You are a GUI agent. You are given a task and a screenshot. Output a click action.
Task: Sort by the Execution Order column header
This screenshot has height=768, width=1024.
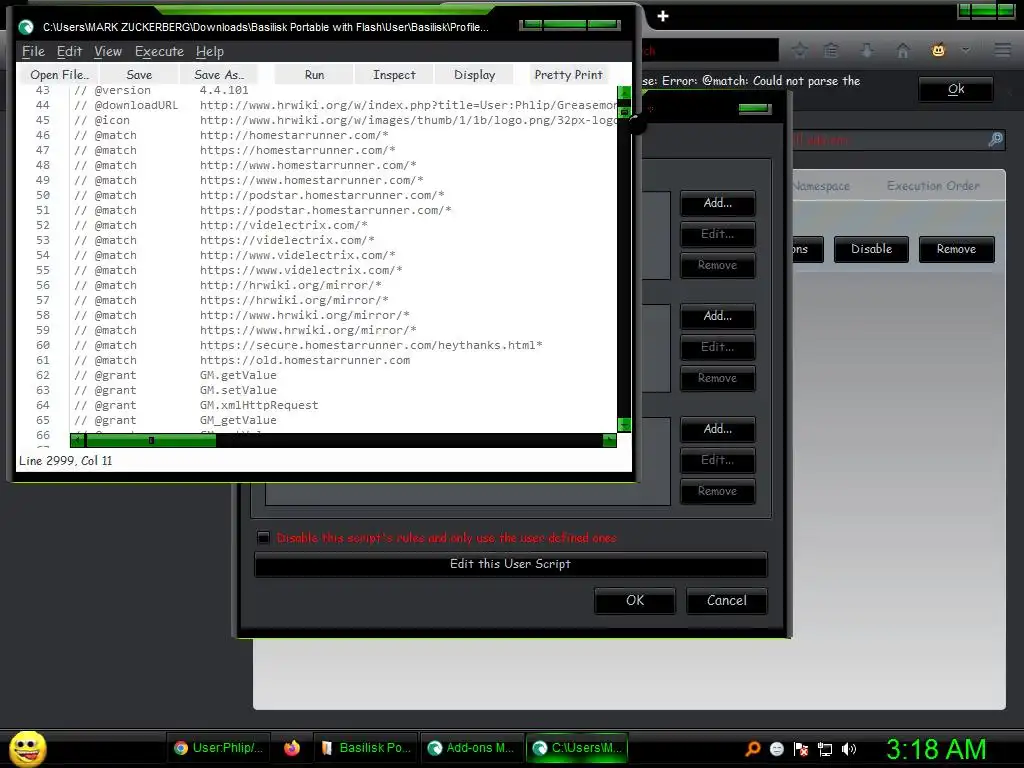tap(933, 186)
